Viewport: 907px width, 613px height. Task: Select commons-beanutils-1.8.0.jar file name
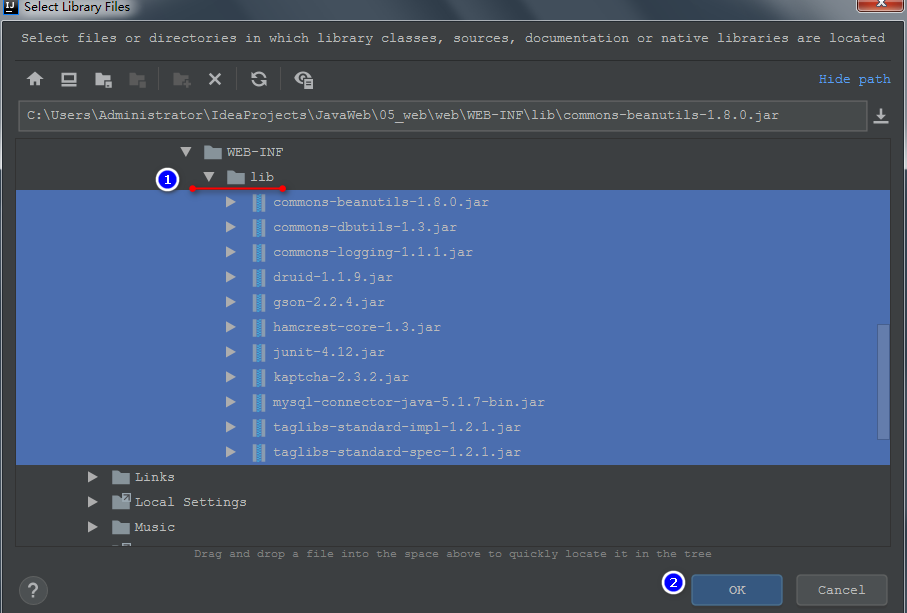tap(381, 202)
